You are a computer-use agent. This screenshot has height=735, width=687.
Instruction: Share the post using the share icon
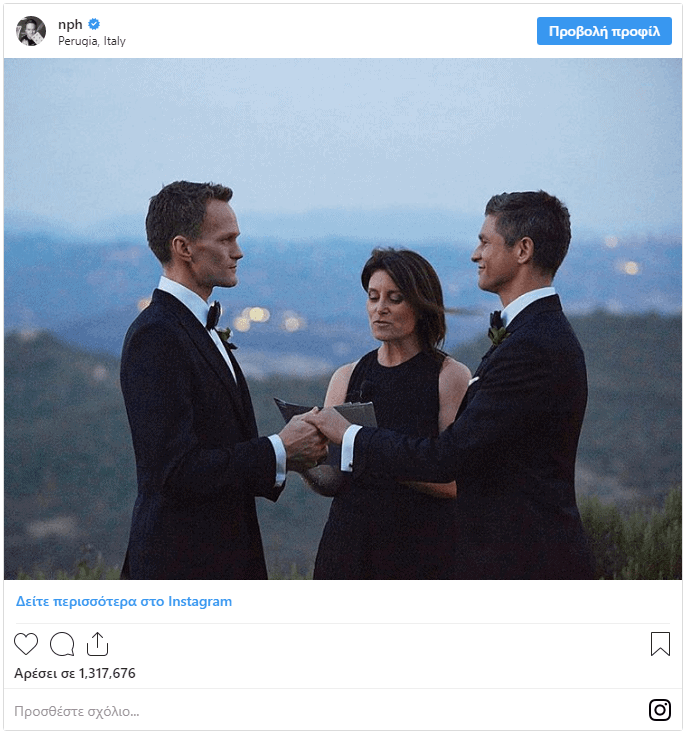point(97,644)
